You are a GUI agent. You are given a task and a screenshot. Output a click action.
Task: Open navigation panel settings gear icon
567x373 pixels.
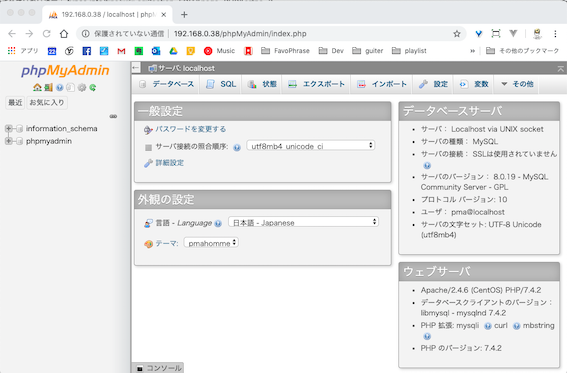point(82,87)
